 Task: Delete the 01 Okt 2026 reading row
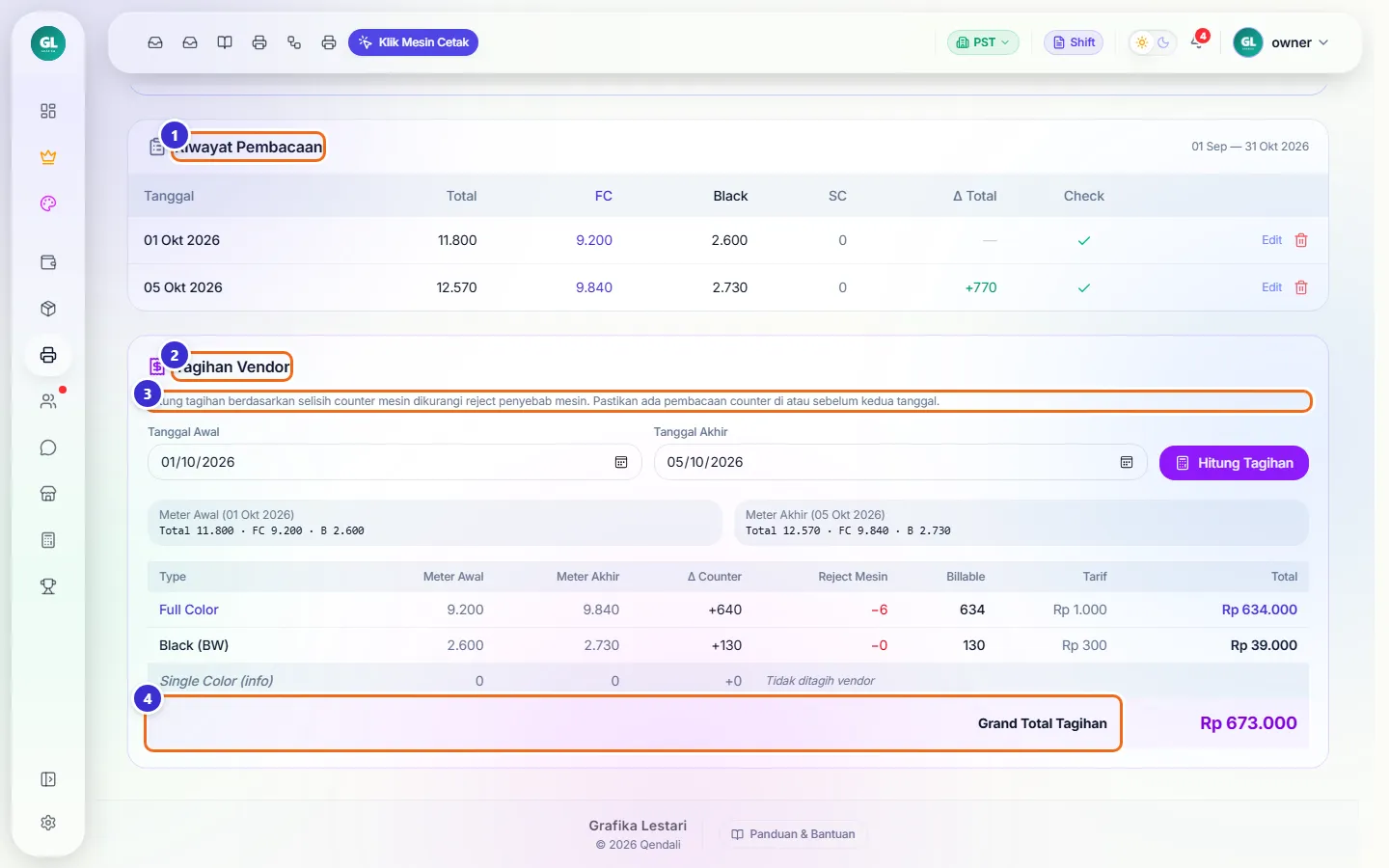(x=1301, y=240)
